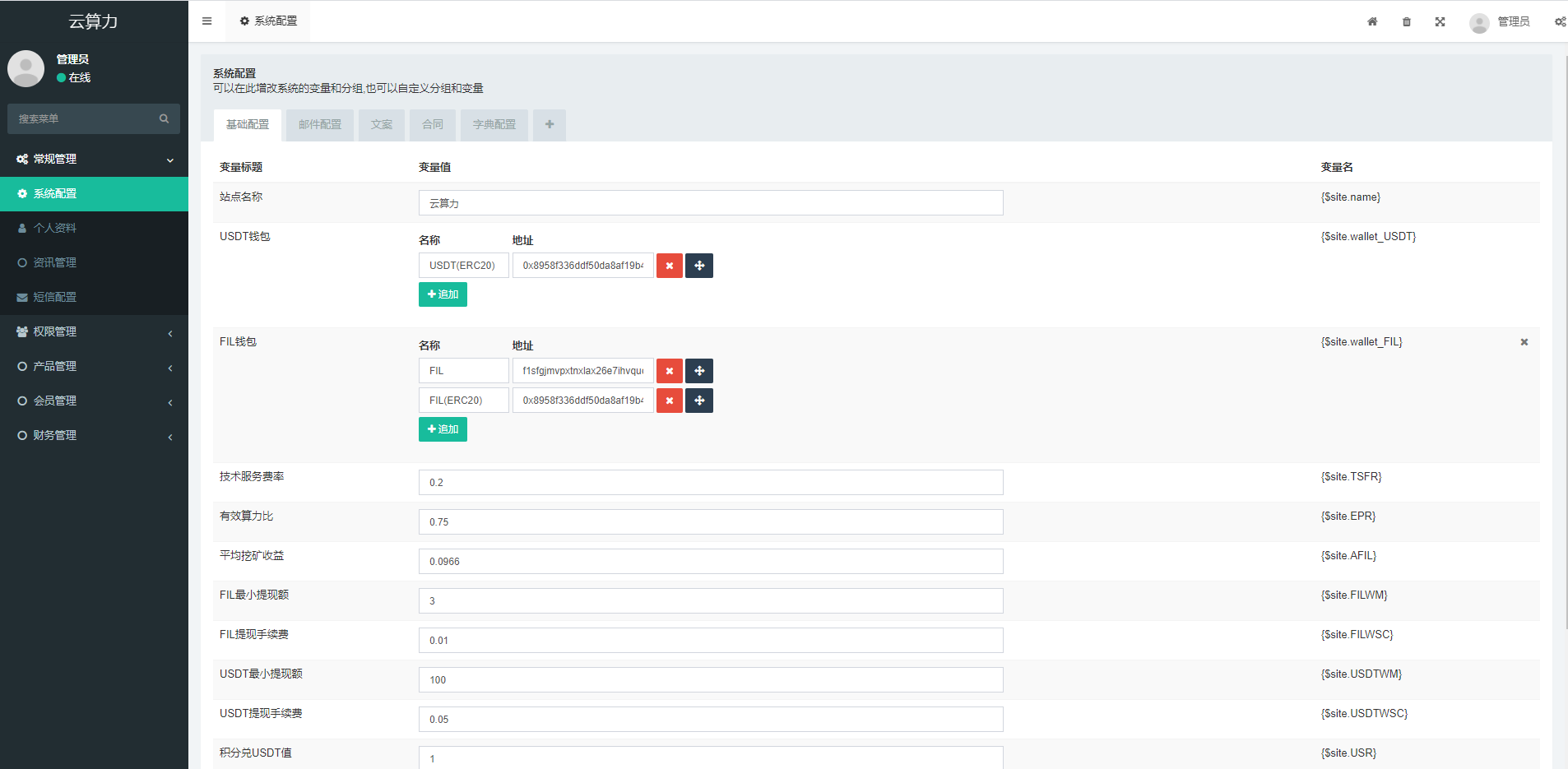Screen dimensions: 1568x769
Task: Click the hamburger menu toggle icon
Action: coord(207,21)
